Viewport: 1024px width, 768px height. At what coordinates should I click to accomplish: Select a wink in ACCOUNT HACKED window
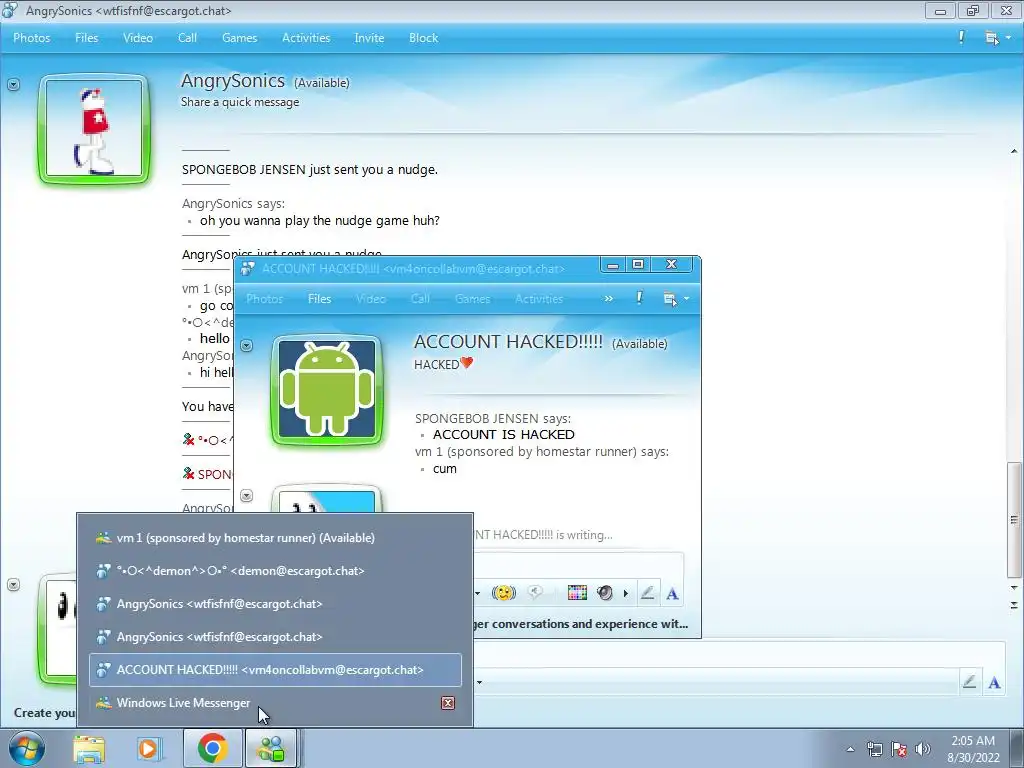[504, 592]
